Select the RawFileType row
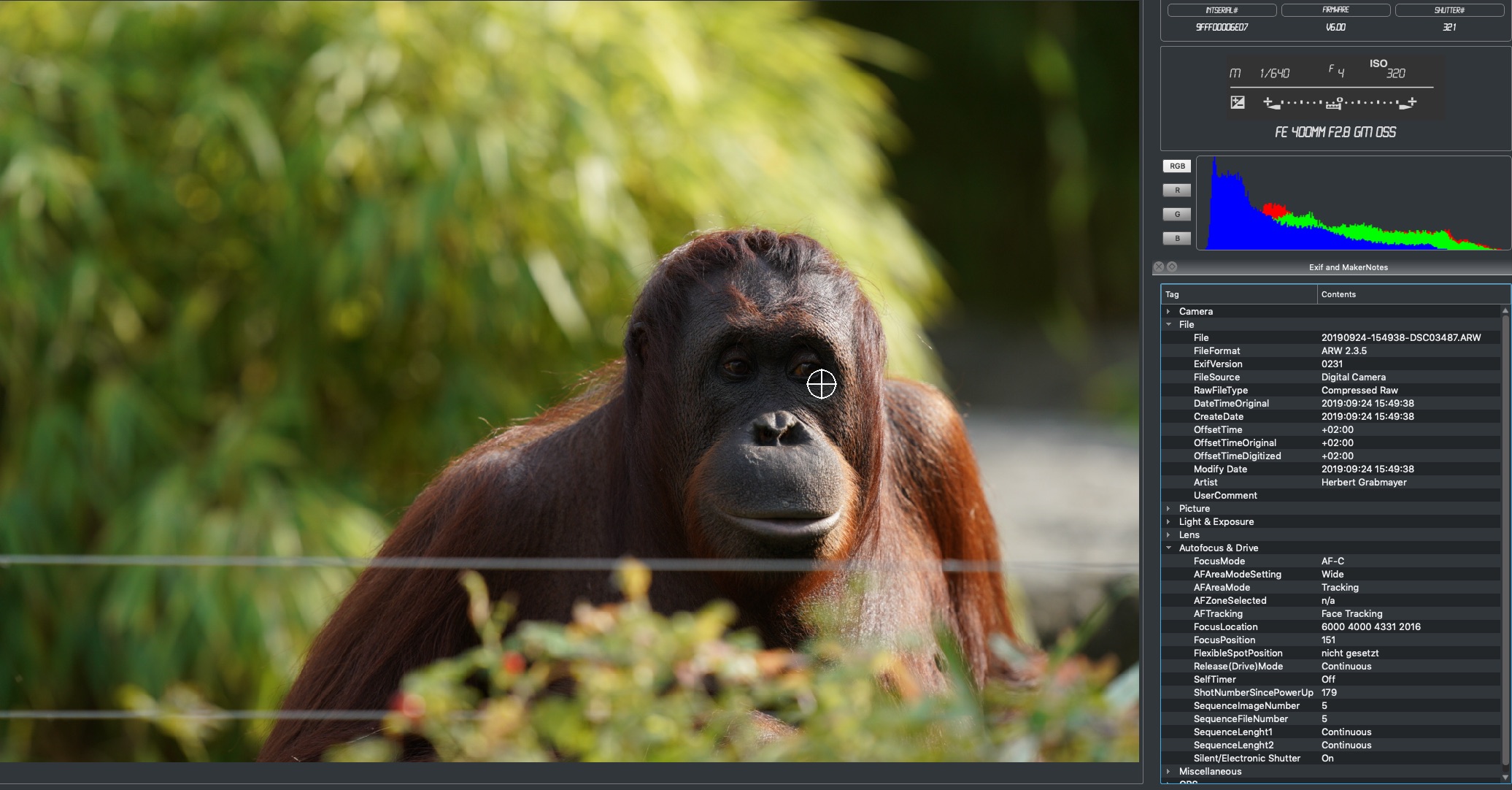Viewport: 1512px width, 790px height. 1331,390
